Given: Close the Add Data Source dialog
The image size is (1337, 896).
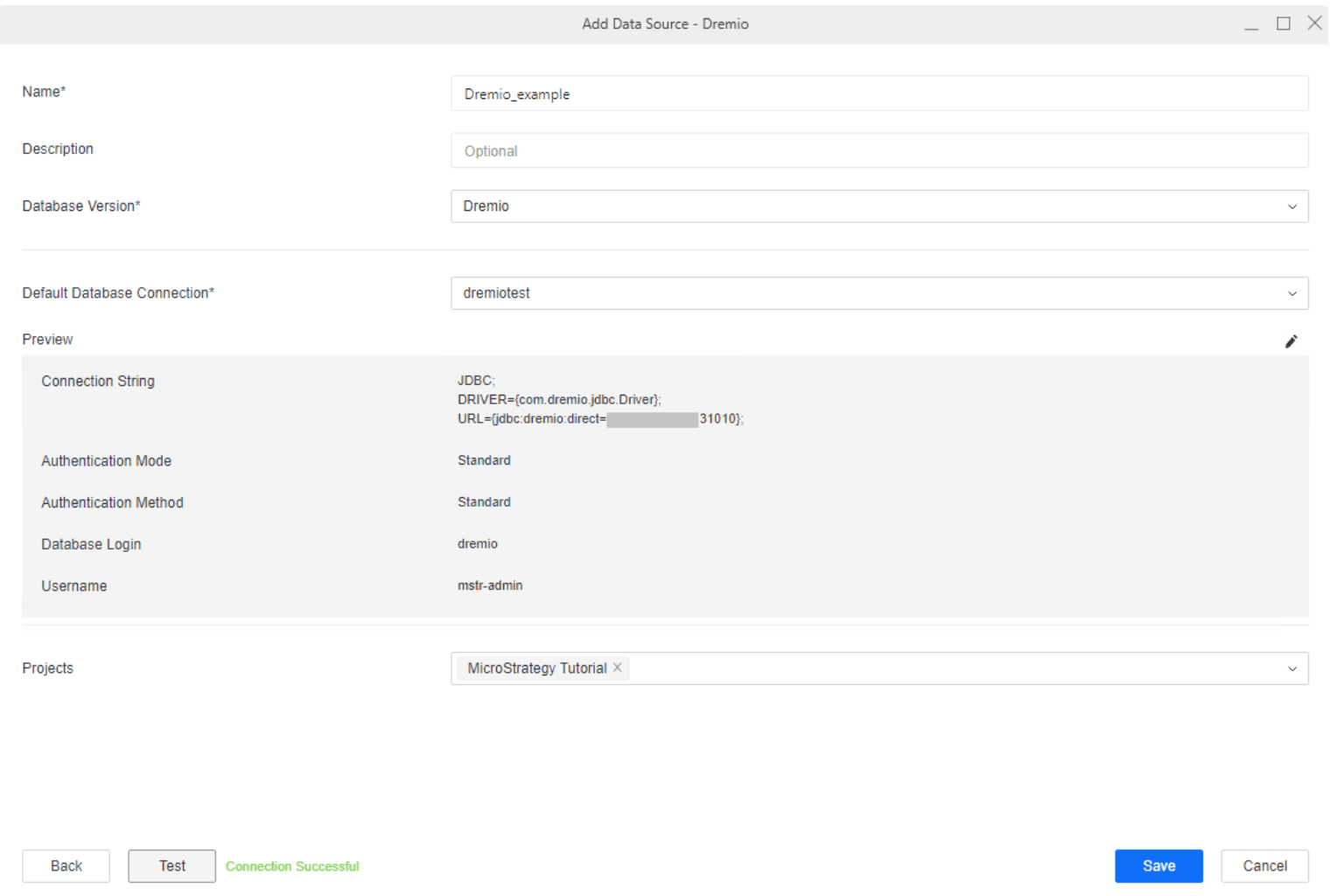Looking at the screenshot, I should pyautogui.click(x=1314, y=24).
